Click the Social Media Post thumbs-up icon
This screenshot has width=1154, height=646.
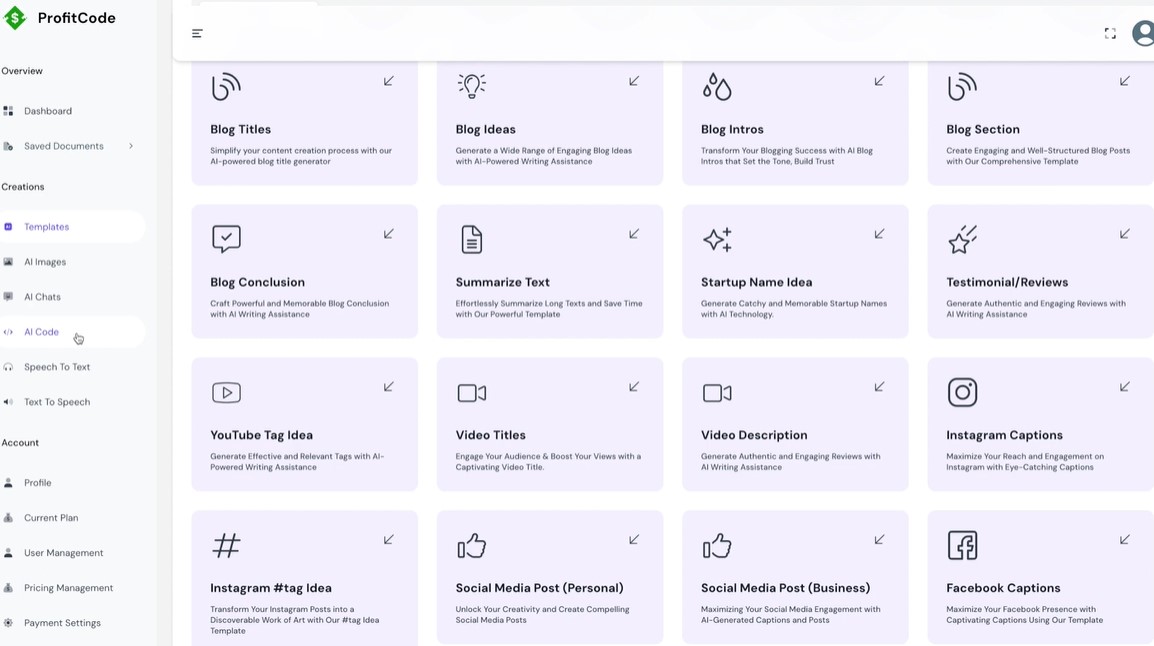(x=471, y=545)
